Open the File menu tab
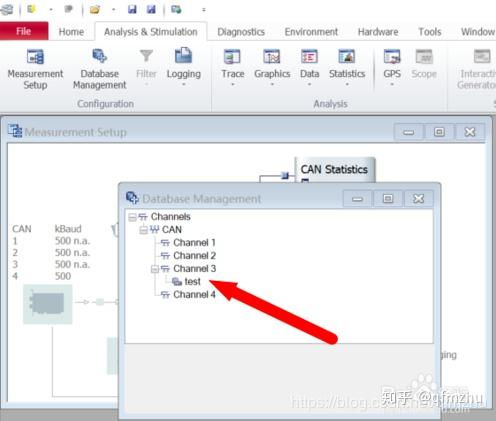Viewport: 496px width, 421px height. click(x=24, y=31)
